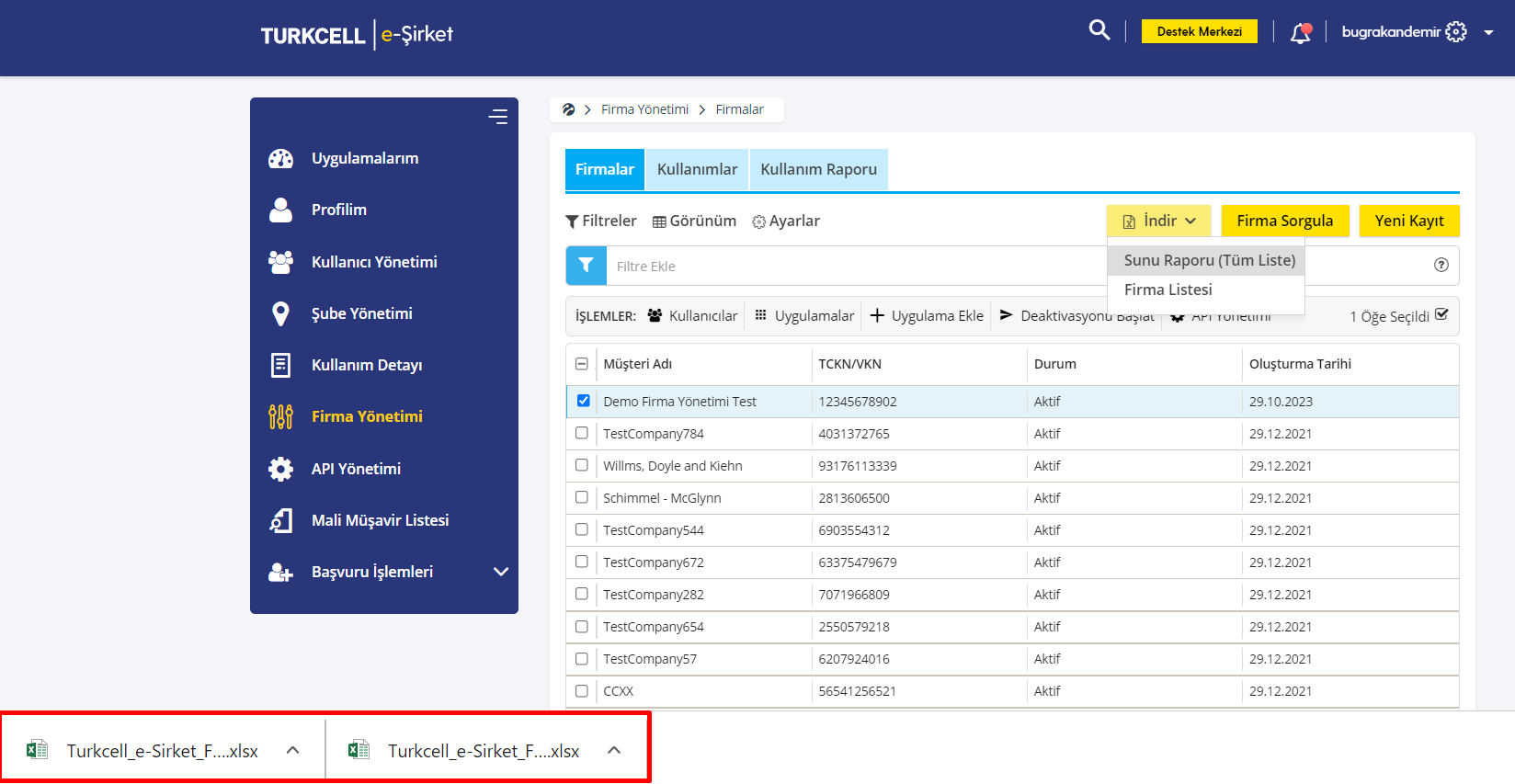Check the TestCompany544 row checkbox
1515x784 pixels.
(582, 529)
